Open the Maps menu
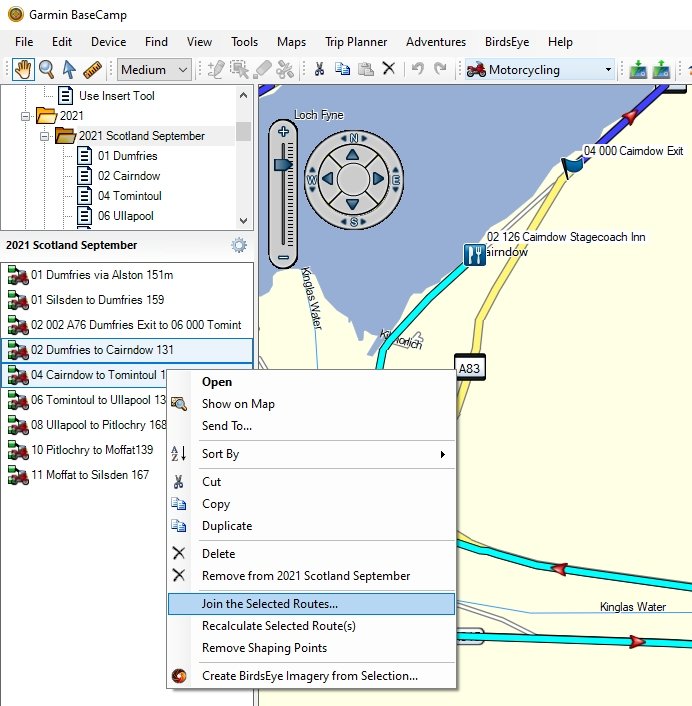This screenshot has height=706, width=692. (x=291, y=42)
